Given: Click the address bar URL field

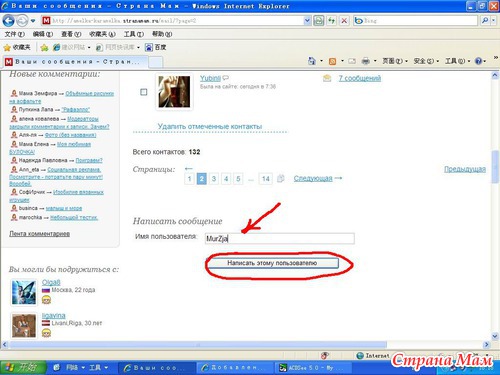Looking at the screenshot, I should click(x=173, y=21).
